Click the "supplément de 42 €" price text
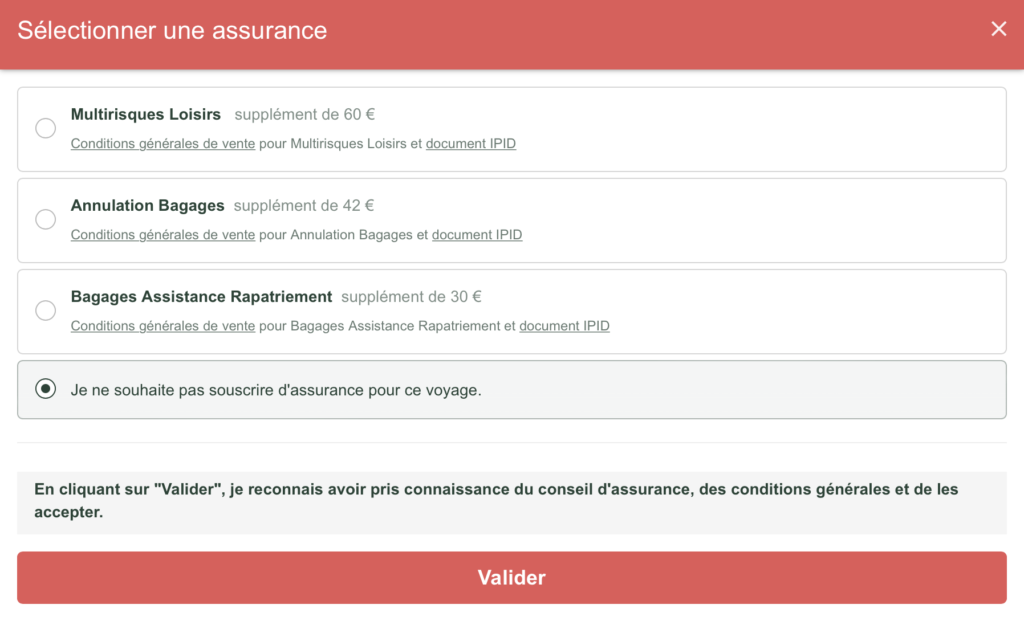Viewport: 1024px width, 621px height. 303,205
